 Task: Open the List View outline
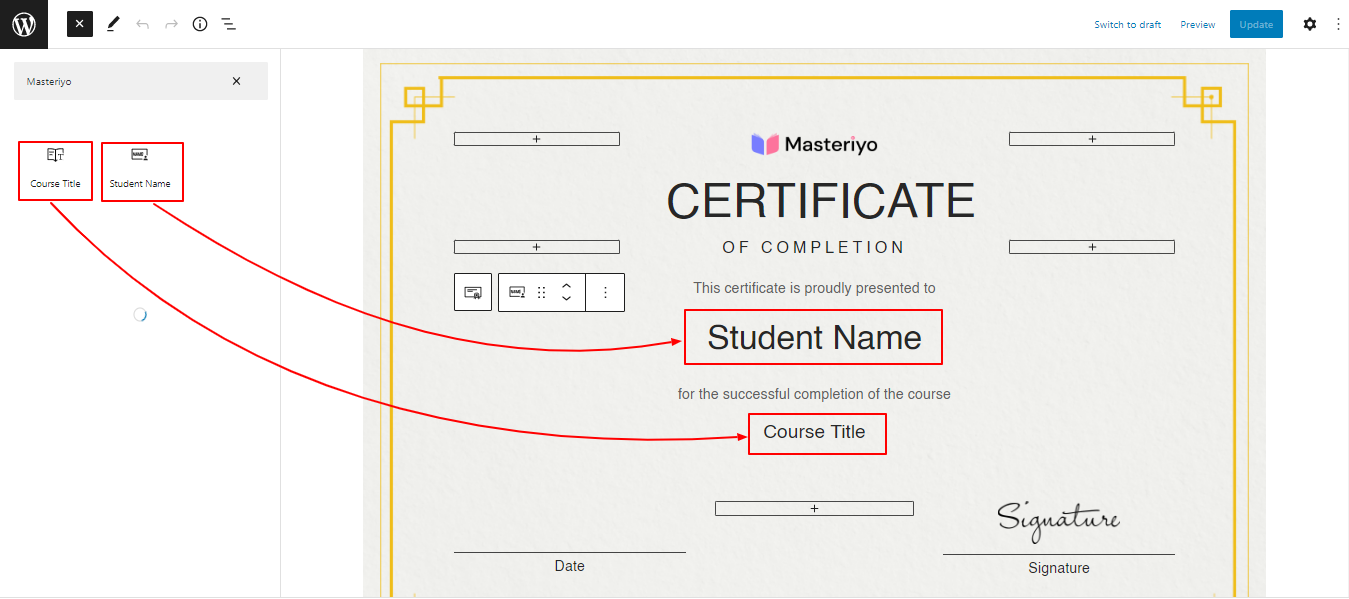[229, 24]
